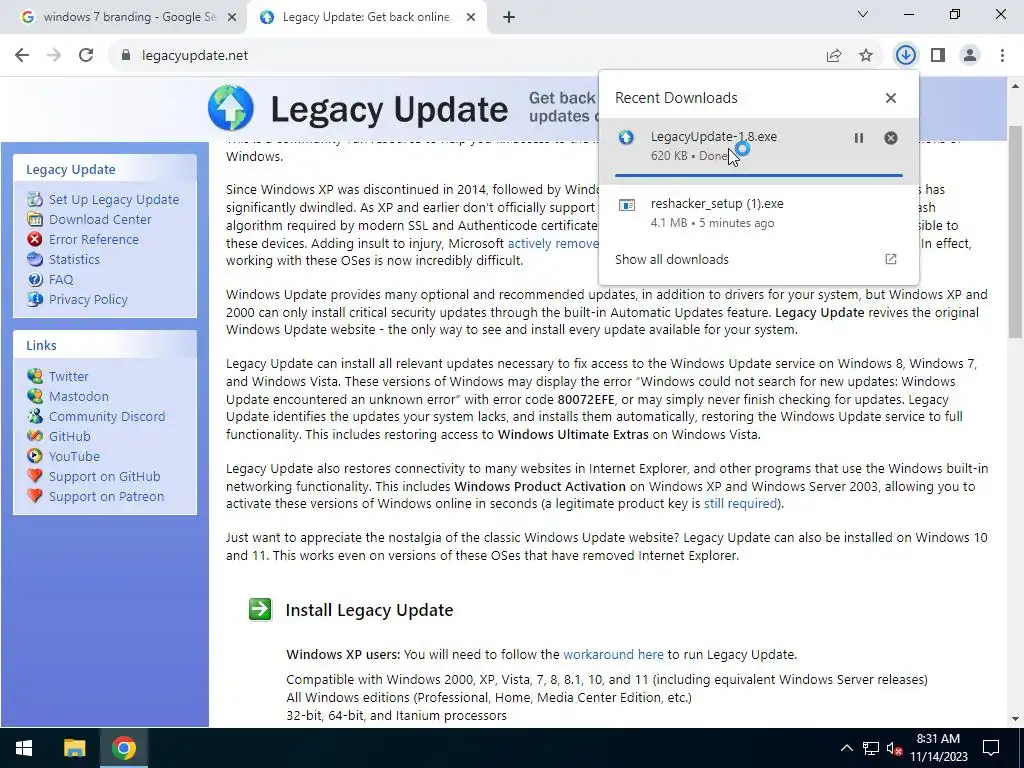The width and height of the screenshot is (1024, 768).
Task: Open the YouTube link in sidebar
Action: tap(74, 456)
